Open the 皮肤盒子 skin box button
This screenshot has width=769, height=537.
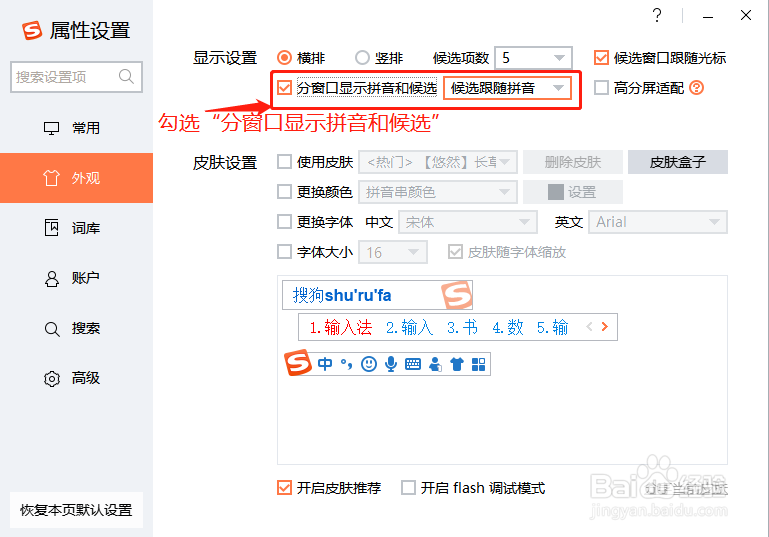678,162
